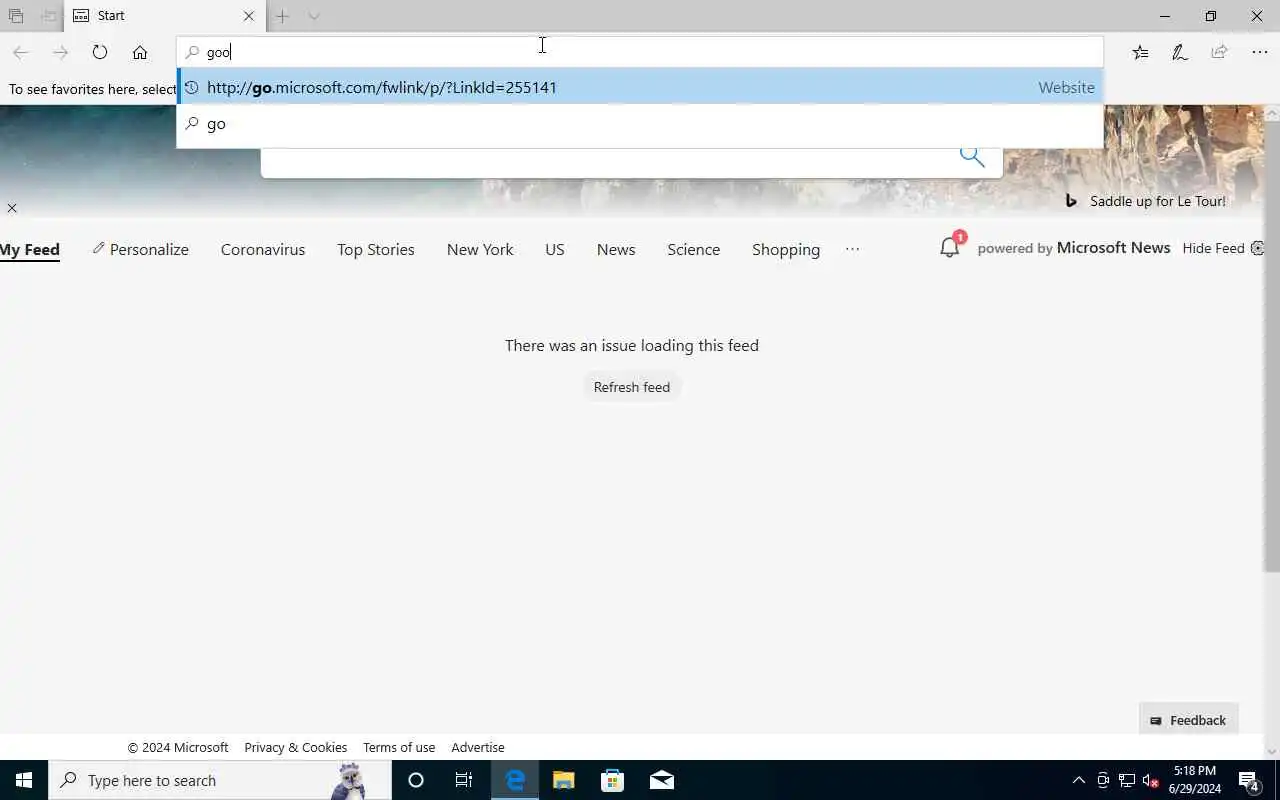Click the set these tabs aside icon
1280x800 pixels.
tap(48, 16)
